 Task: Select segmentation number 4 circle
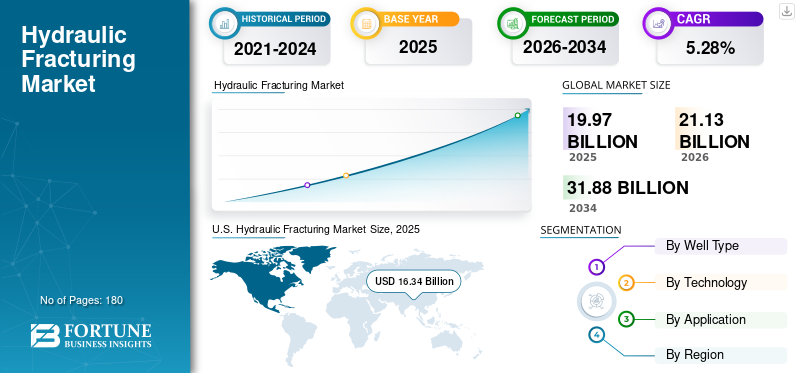click(596, 335)
